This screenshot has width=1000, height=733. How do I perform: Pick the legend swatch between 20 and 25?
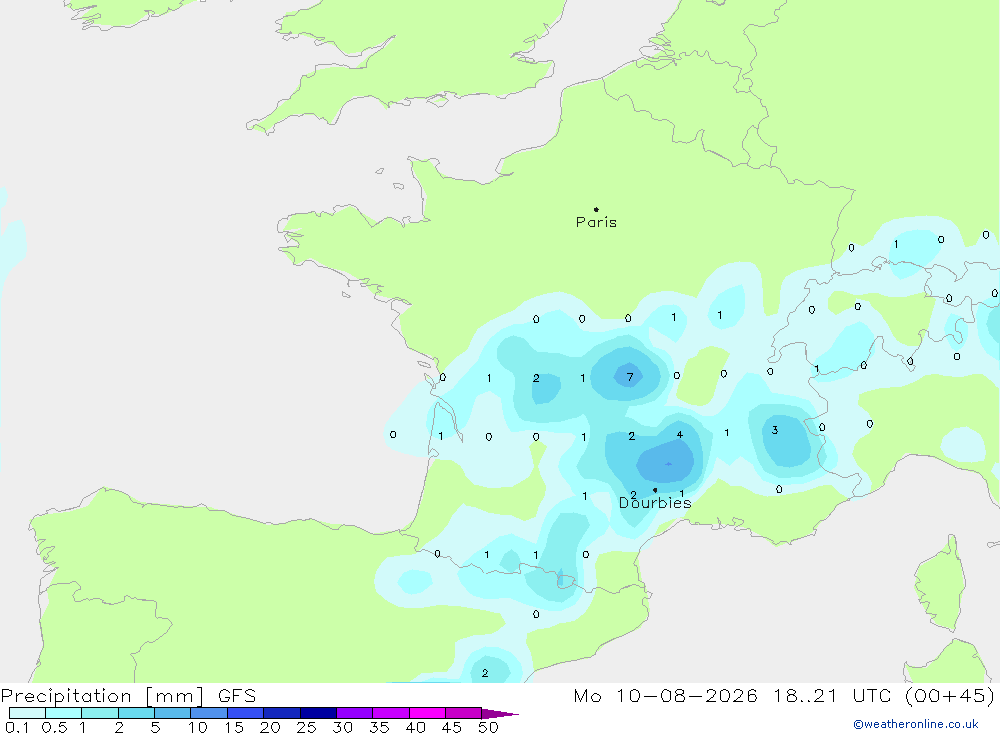tap(281, 713)
